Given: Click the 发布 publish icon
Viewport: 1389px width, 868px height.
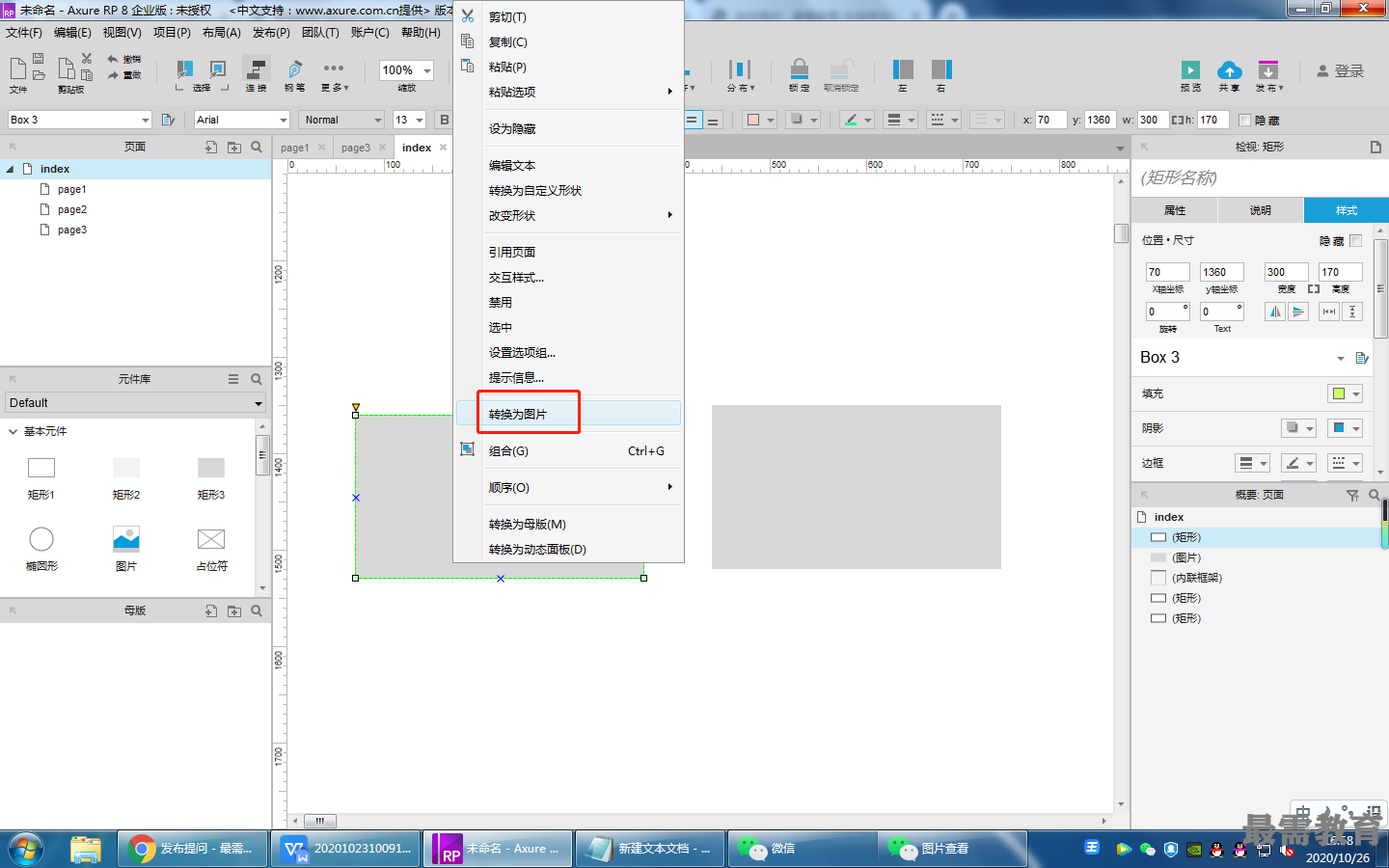Looking at the screenshot, I should (x=1268, y=70).
